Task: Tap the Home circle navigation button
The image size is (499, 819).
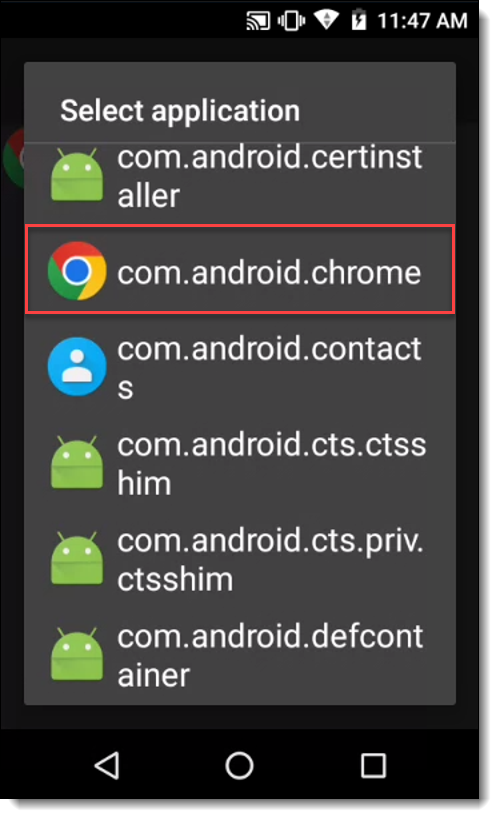Action: 239,766
